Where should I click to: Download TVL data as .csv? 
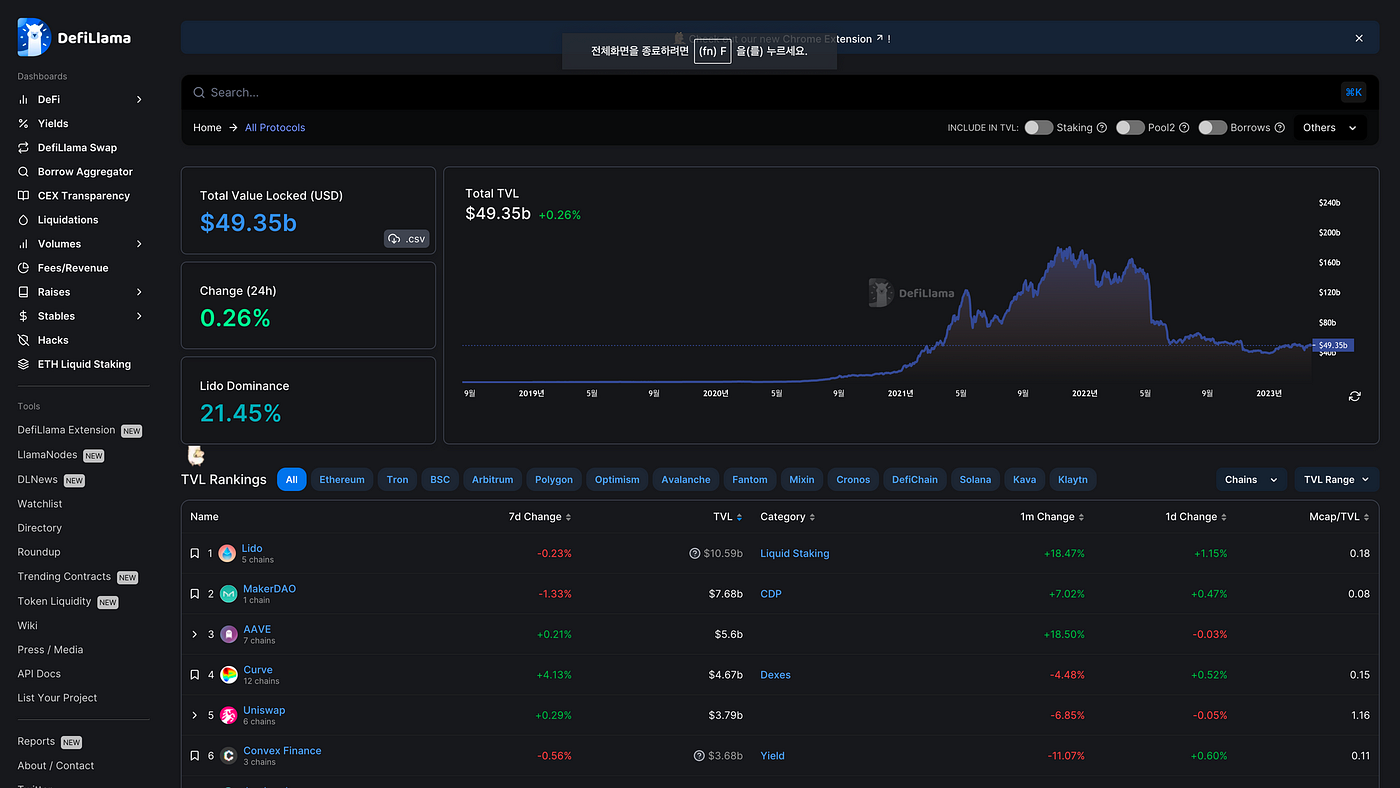click(406, 239)
